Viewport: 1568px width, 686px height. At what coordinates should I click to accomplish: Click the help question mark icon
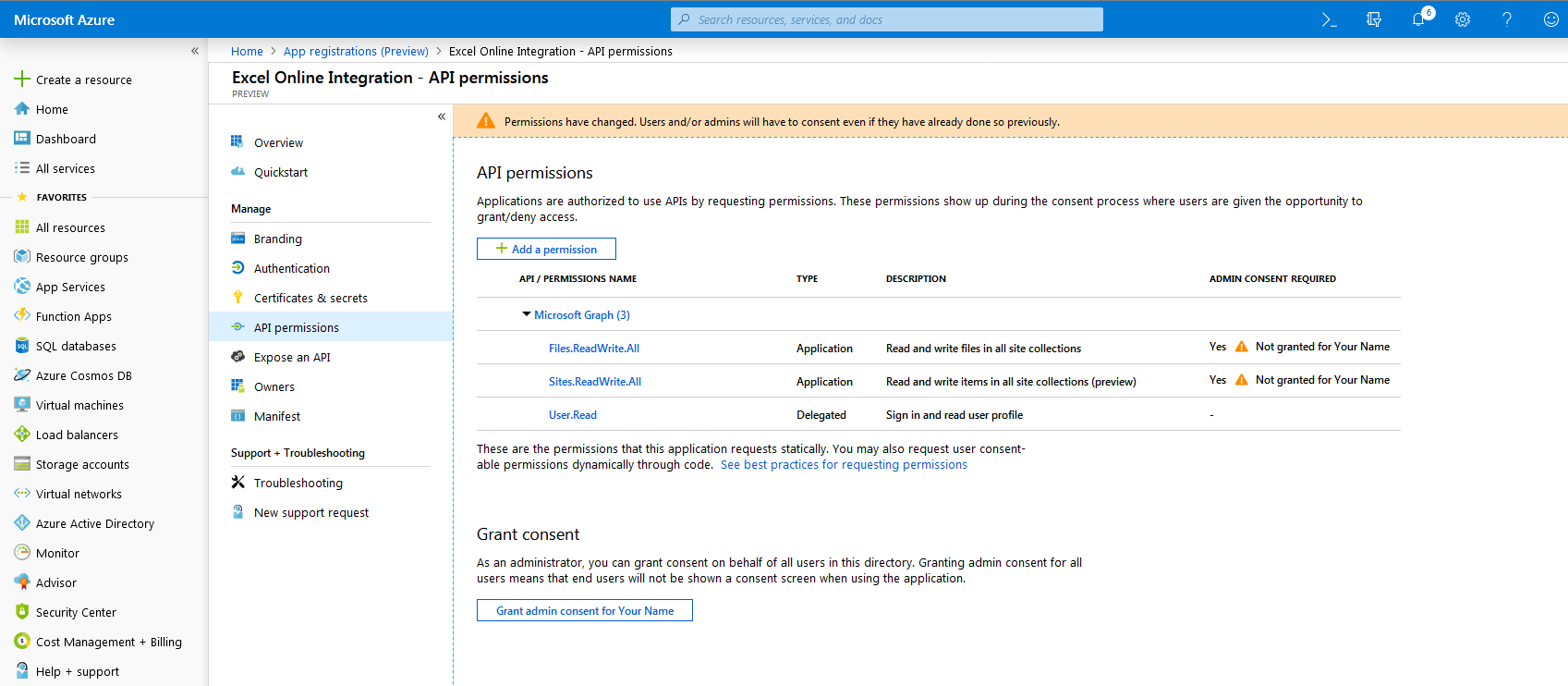(x=1507, y=19)
